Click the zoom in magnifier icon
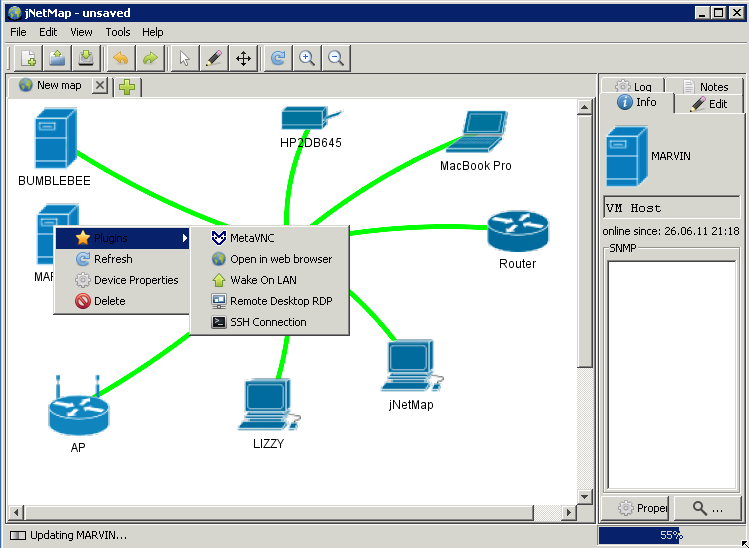 click(x=307, y=59)
